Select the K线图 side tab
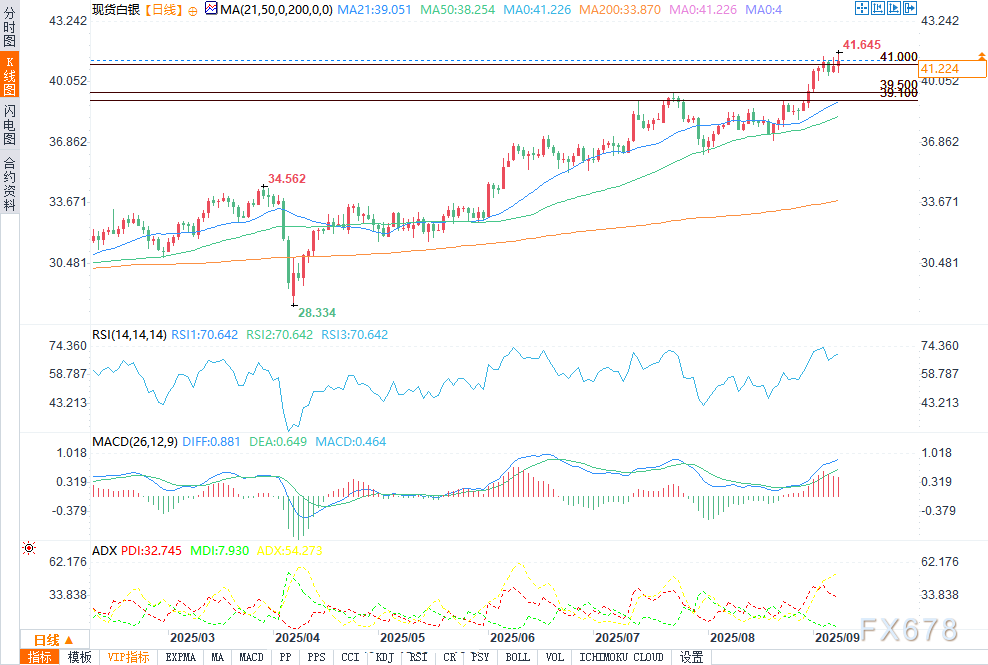The image size is (988, 665). (x=9, y=76)
